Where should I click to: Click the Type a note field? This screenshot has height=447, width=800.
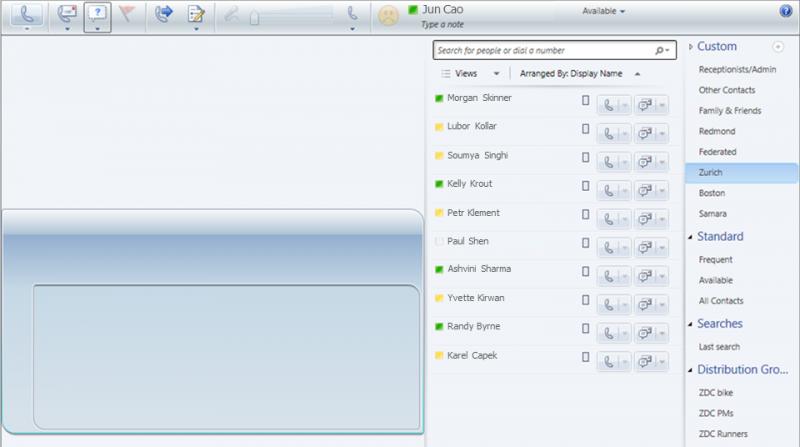coord(442,24)
